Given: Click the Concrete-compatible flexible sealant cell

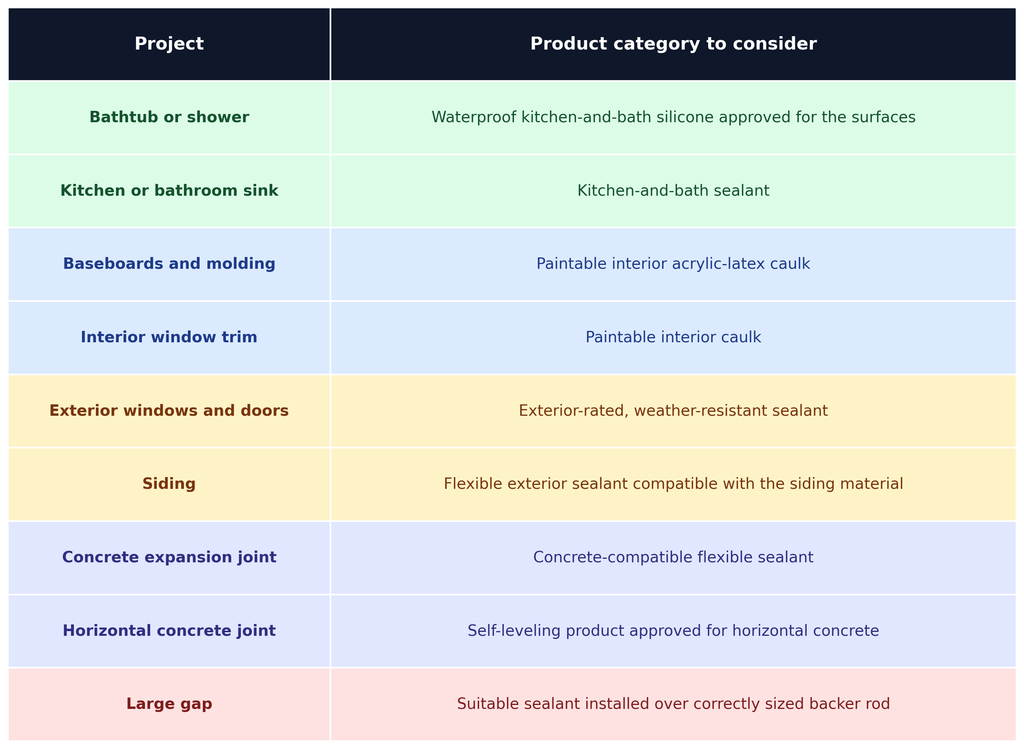Looking at the screenshot, I should (673, 558).
